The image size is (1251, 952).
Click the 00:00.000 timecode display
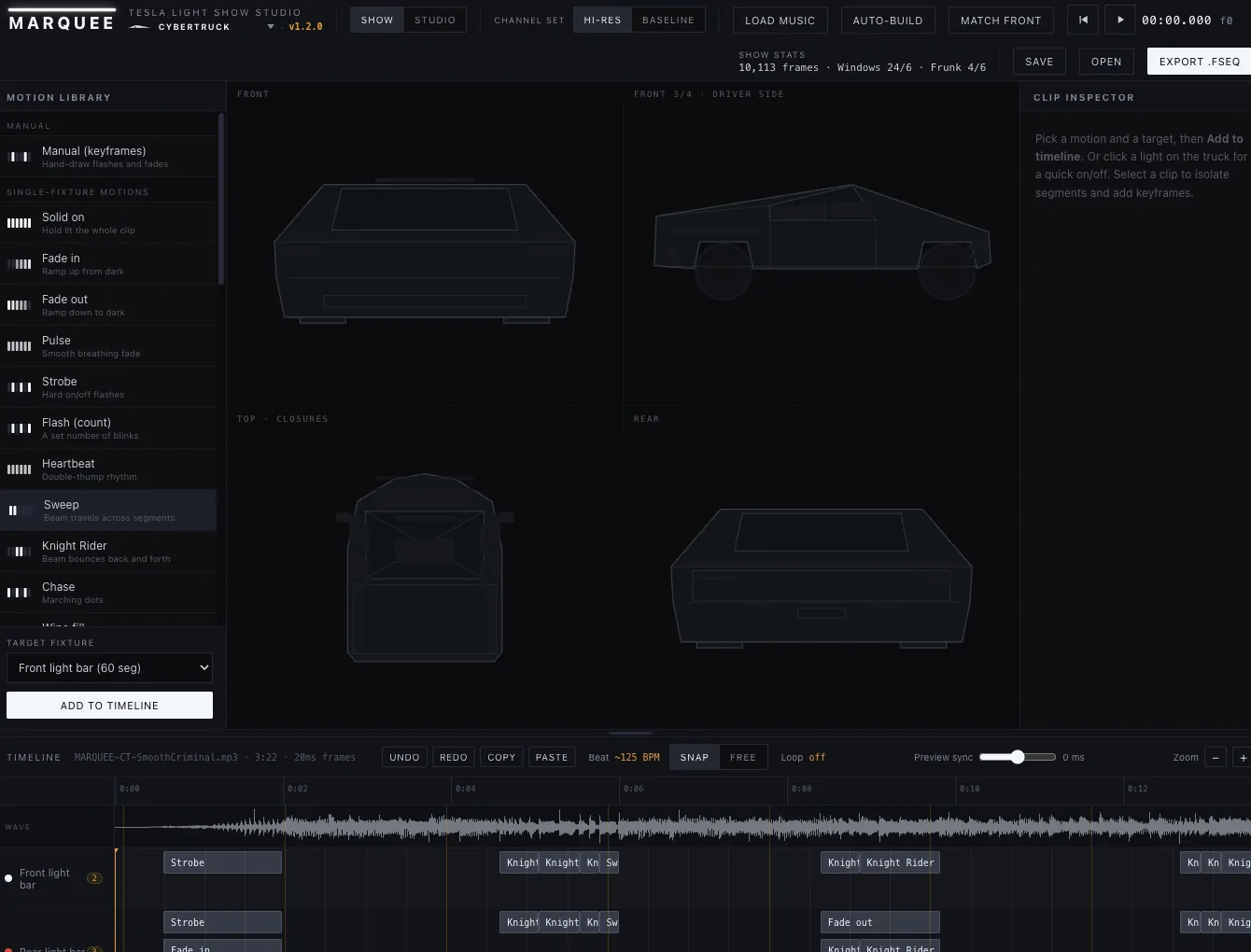coord(1176,20)
